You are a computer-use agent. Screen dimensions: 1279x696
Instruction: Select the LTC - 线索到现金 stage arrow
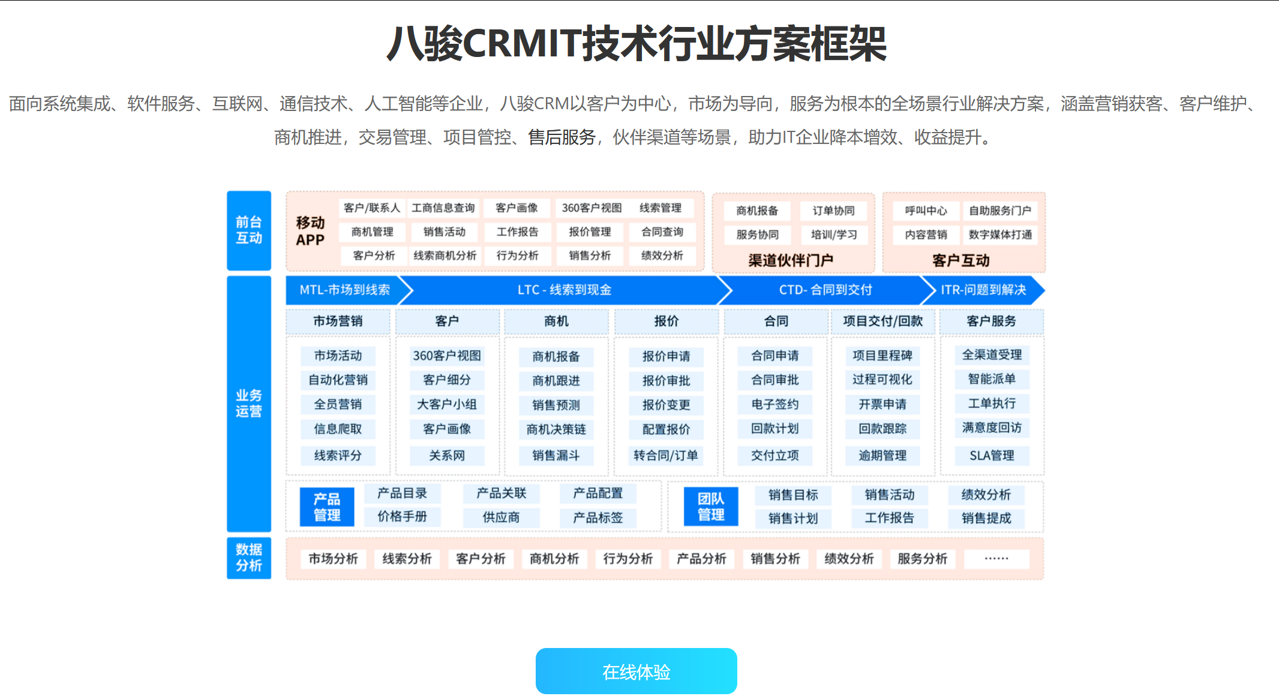click(564, 290)
